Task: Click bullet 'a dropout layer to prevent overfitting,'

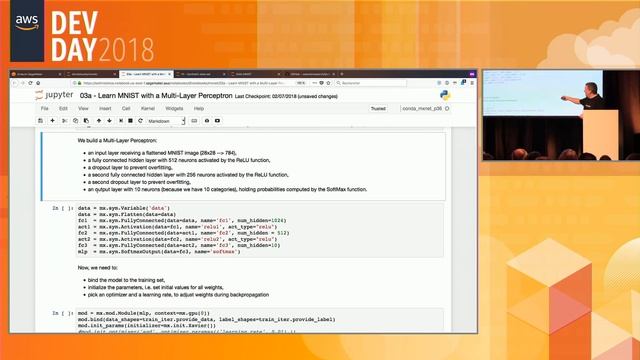Action: pyautogui.click(x=130, y=167)
